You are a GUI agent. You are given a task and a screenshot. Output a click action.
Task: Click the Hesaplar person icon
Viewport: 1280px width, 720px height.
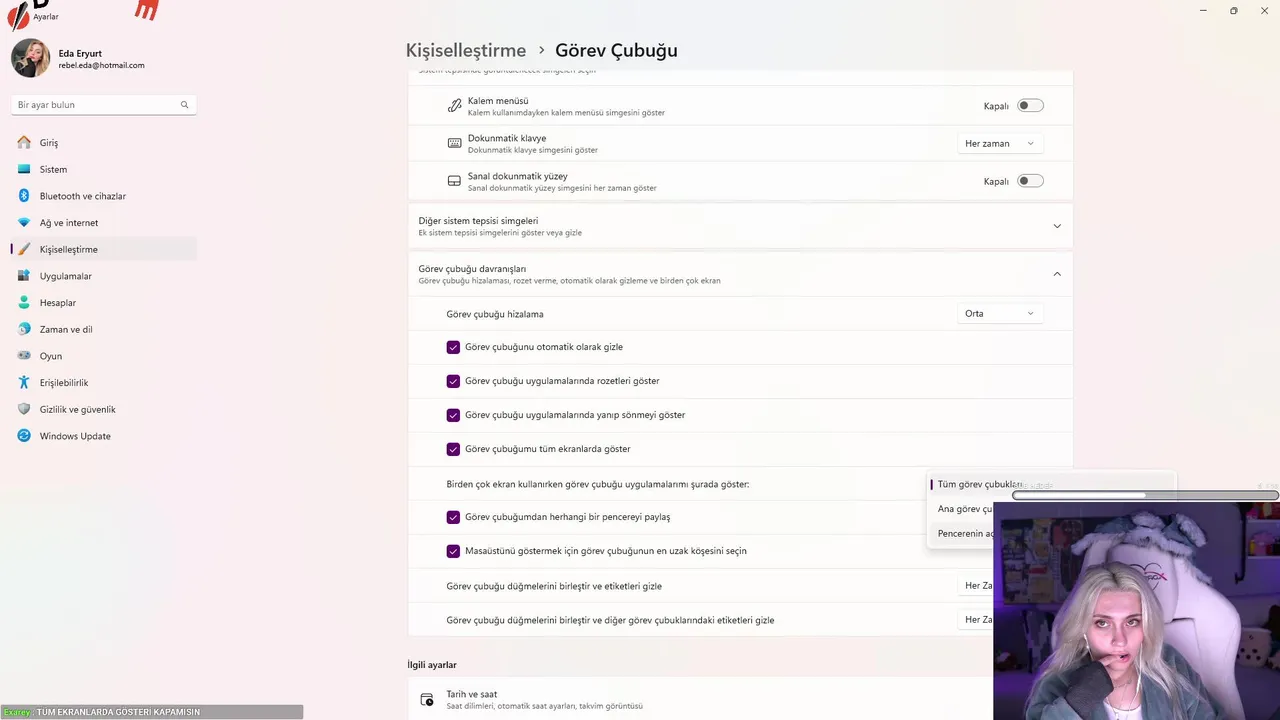(24, 303)
